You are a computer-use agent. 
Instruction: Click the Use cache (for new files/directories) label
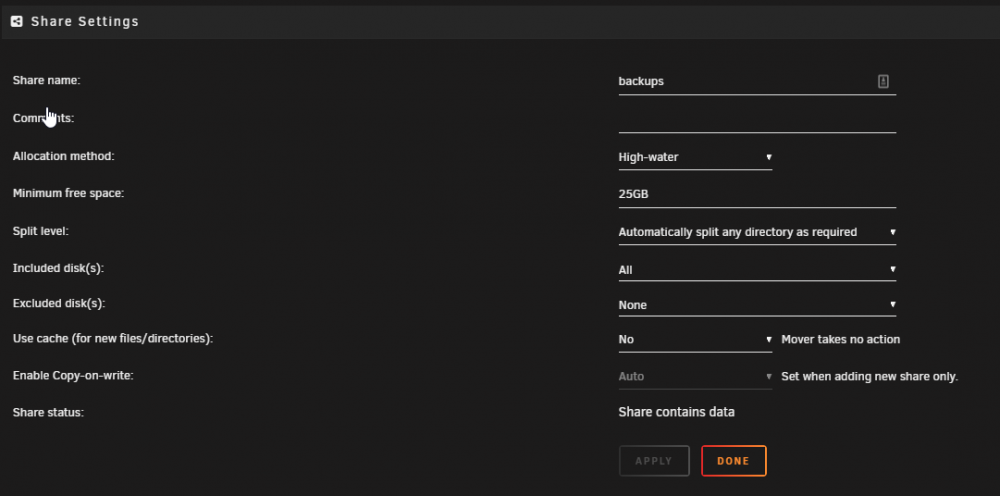click(x=113, y=339)
